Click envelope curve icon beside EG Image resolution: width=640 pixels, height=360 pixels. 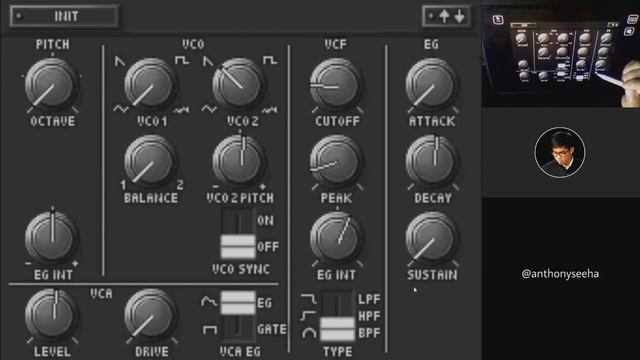[x=209, y=302]
